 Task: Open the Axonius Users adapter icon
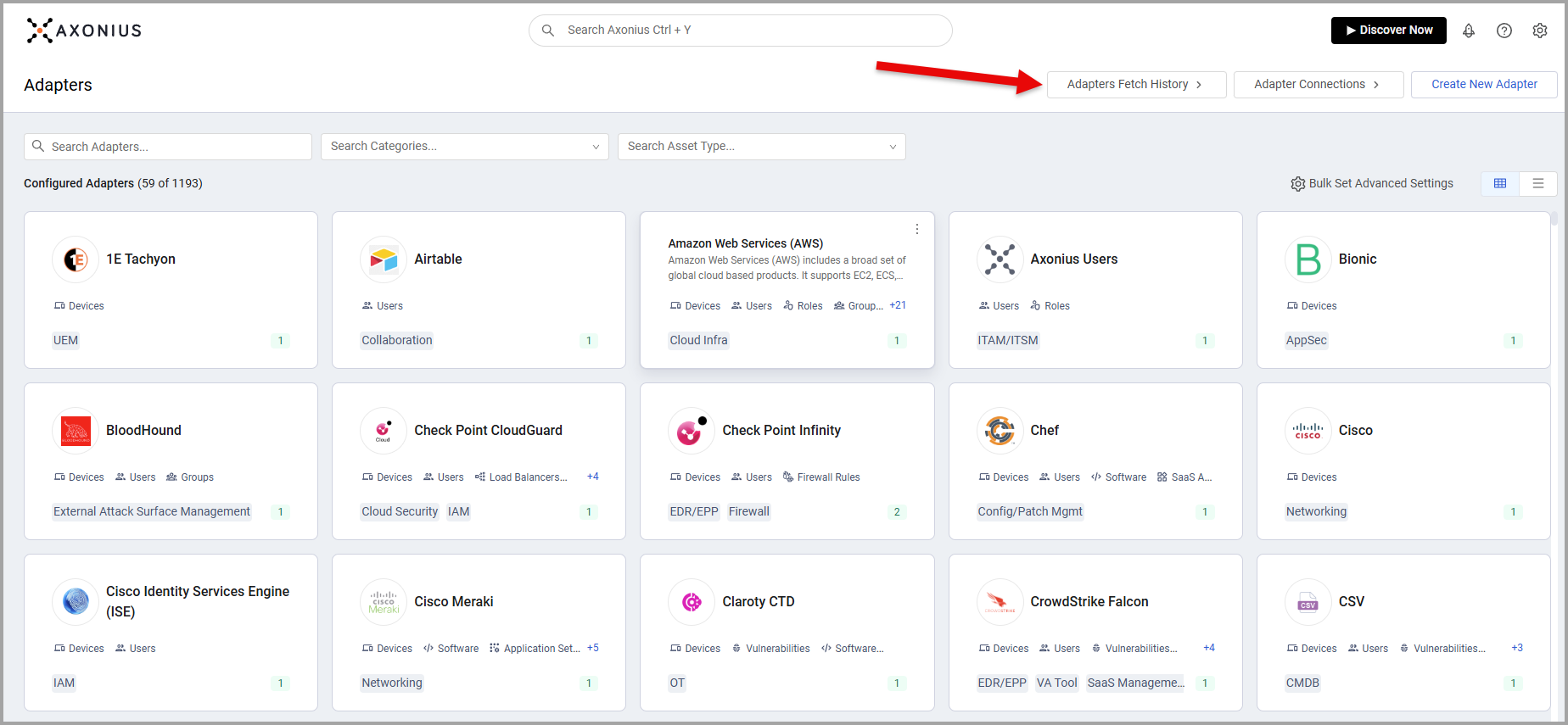coord(1000,259)
